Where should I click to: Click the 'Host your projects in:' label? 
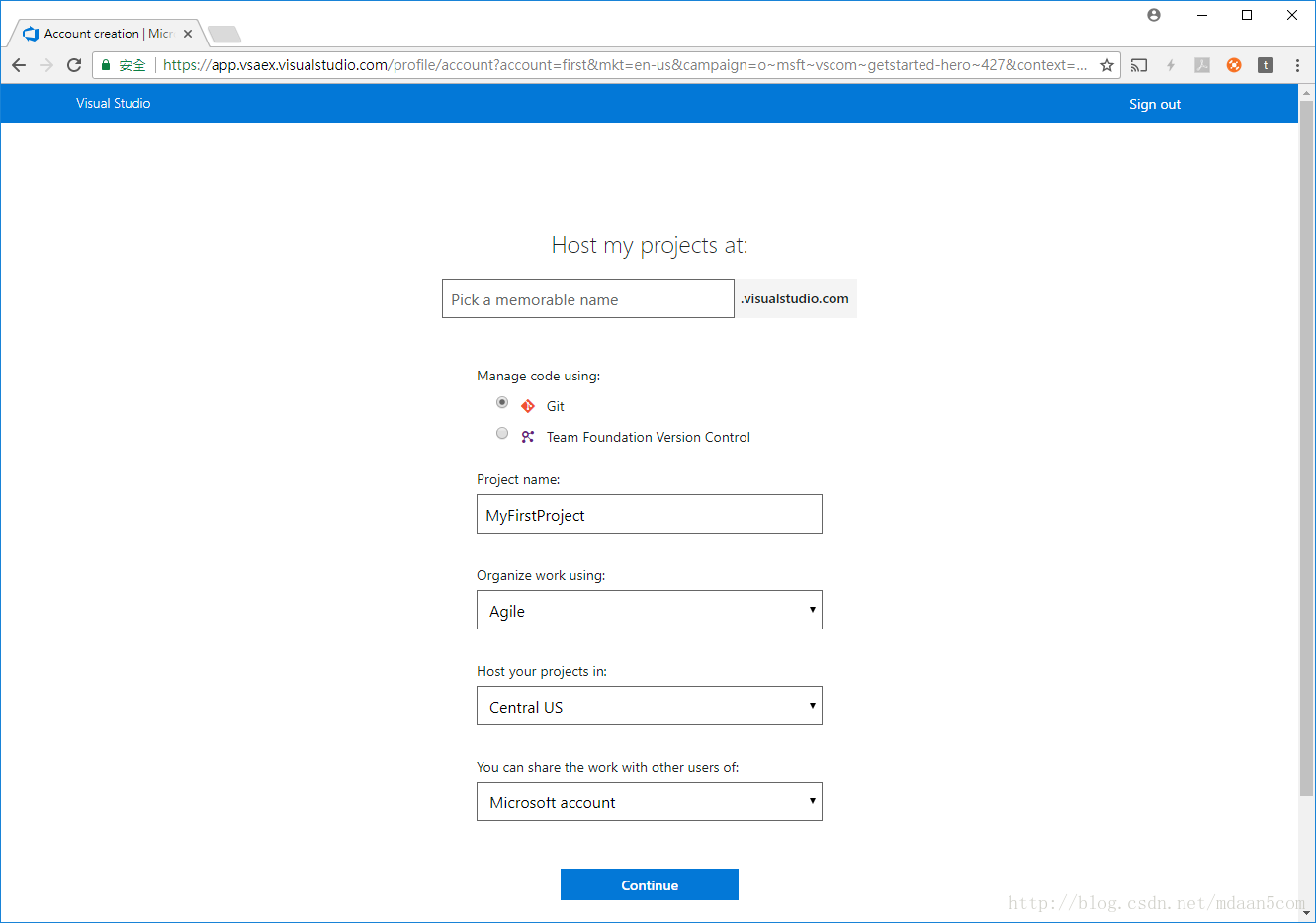[x=542, y=671]
